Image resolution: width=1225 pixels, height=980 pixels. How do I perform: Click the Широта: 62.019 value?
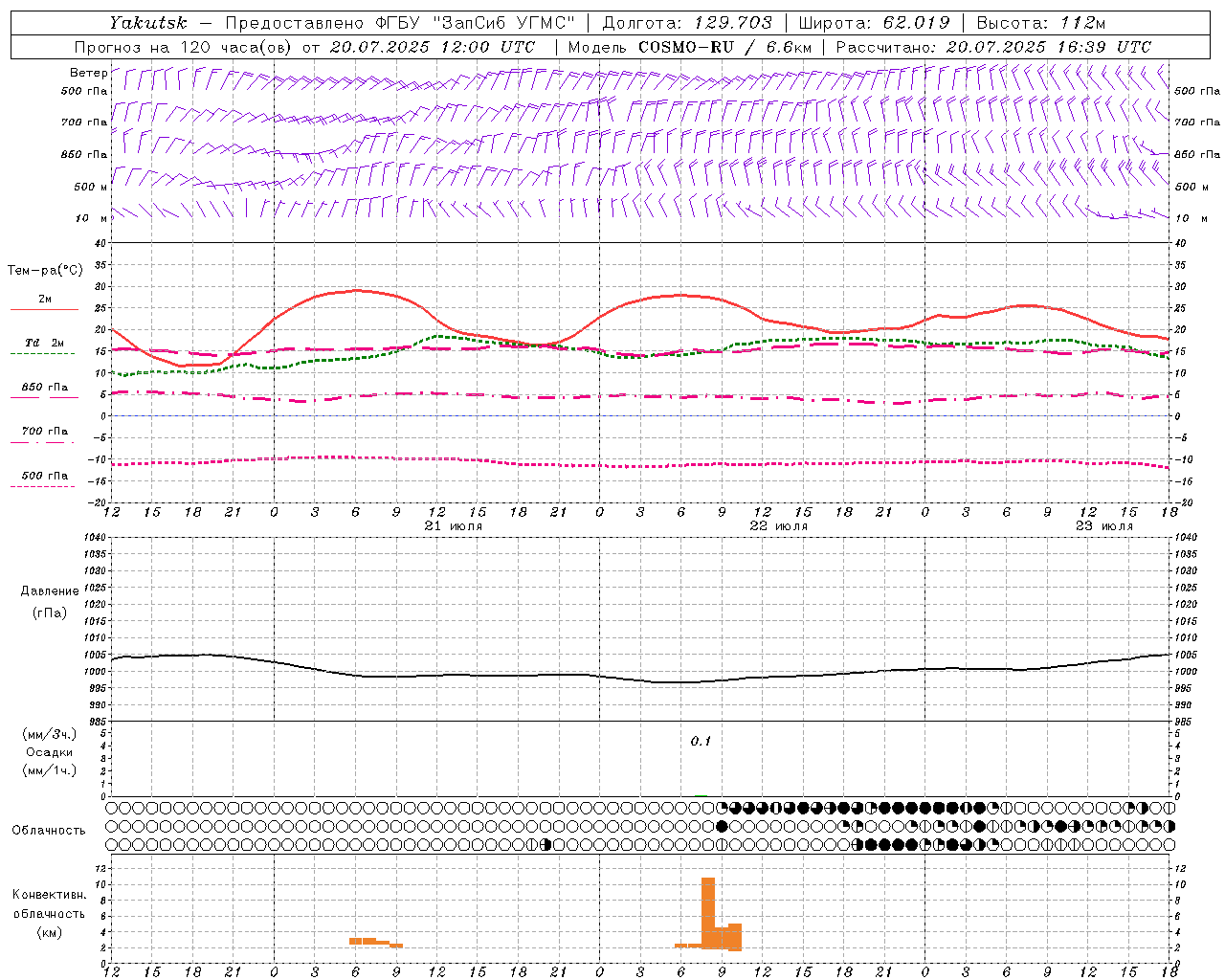point(874,23)
